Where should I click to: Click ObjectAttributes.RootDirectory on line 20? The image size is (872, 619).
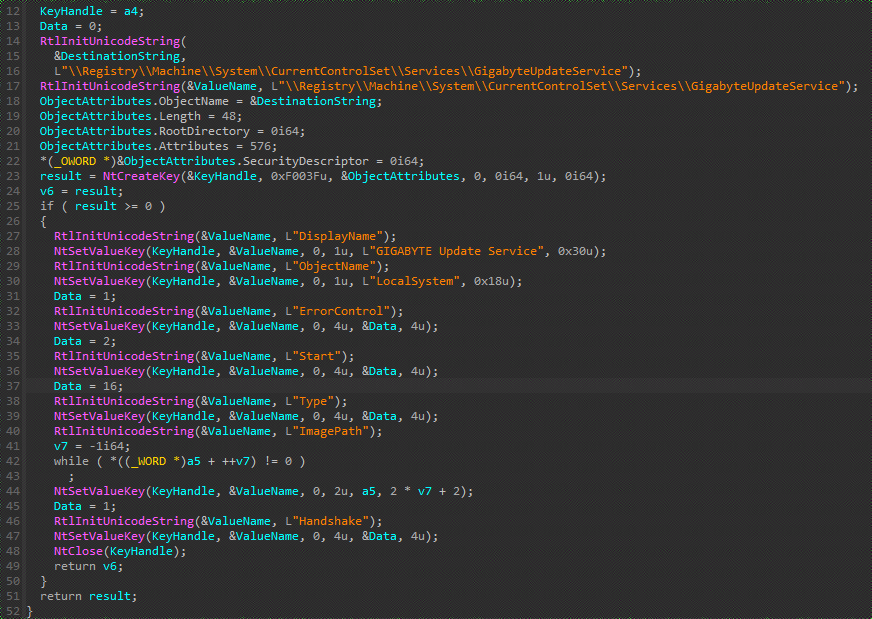tap(145, 132)
